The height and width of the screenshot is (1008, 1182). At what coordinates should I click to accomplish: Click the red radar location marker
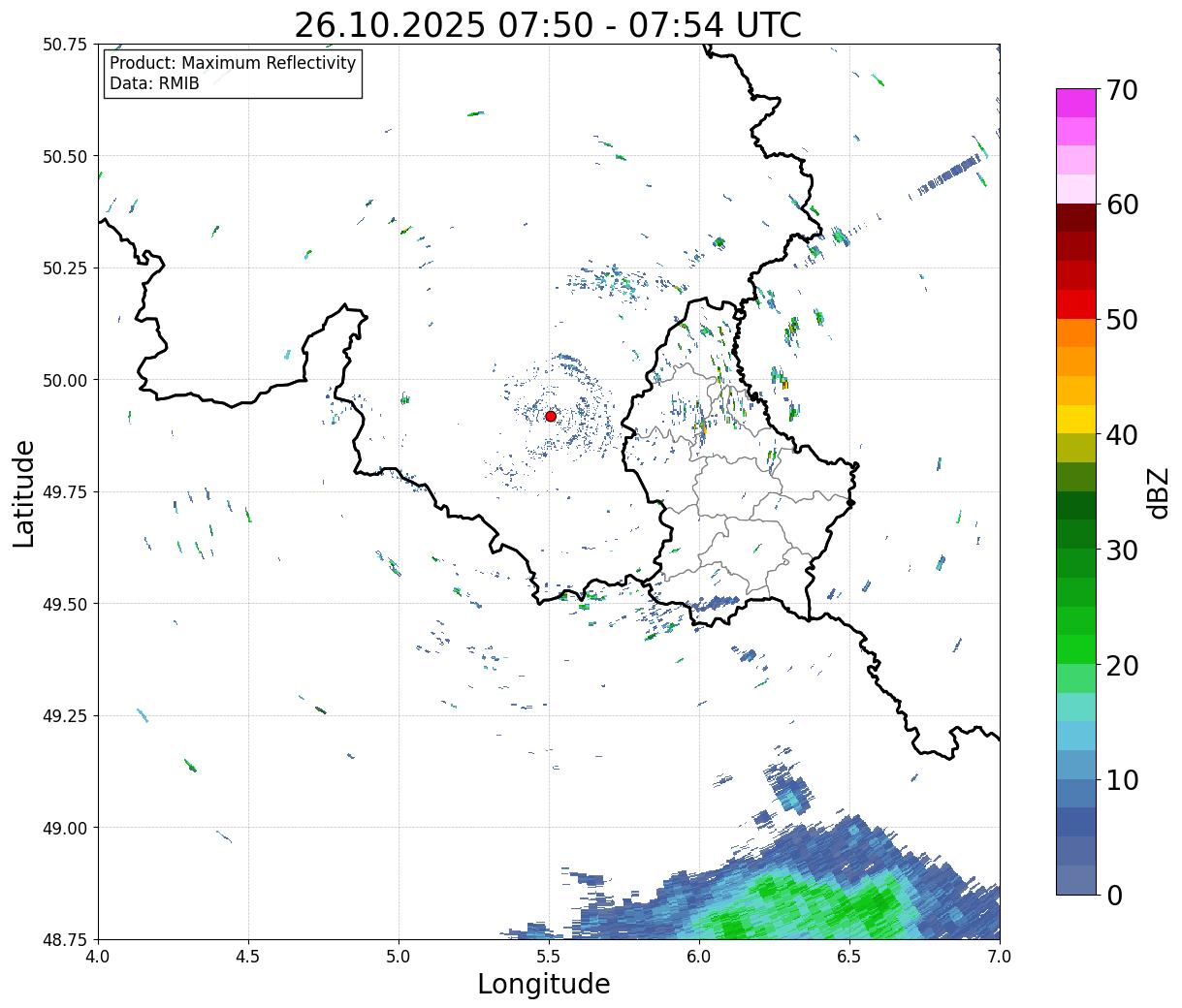[551, 416]
